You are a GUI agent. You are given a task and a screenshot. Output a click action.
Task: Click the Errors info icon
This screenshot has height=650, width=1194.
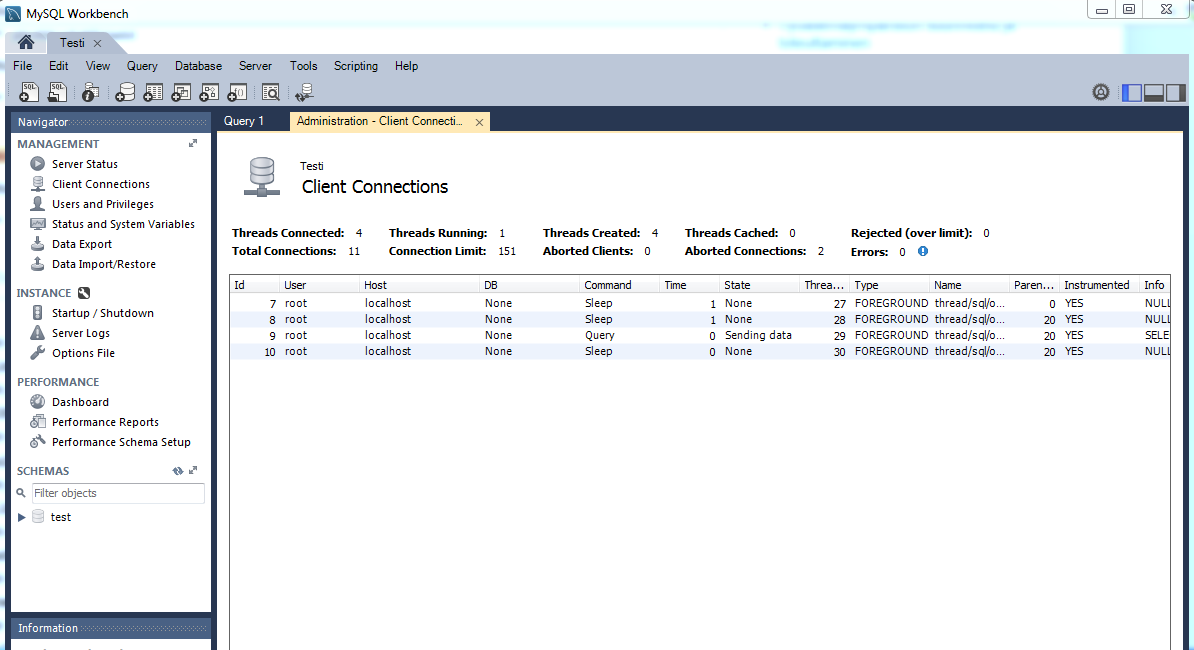point(923,252)
